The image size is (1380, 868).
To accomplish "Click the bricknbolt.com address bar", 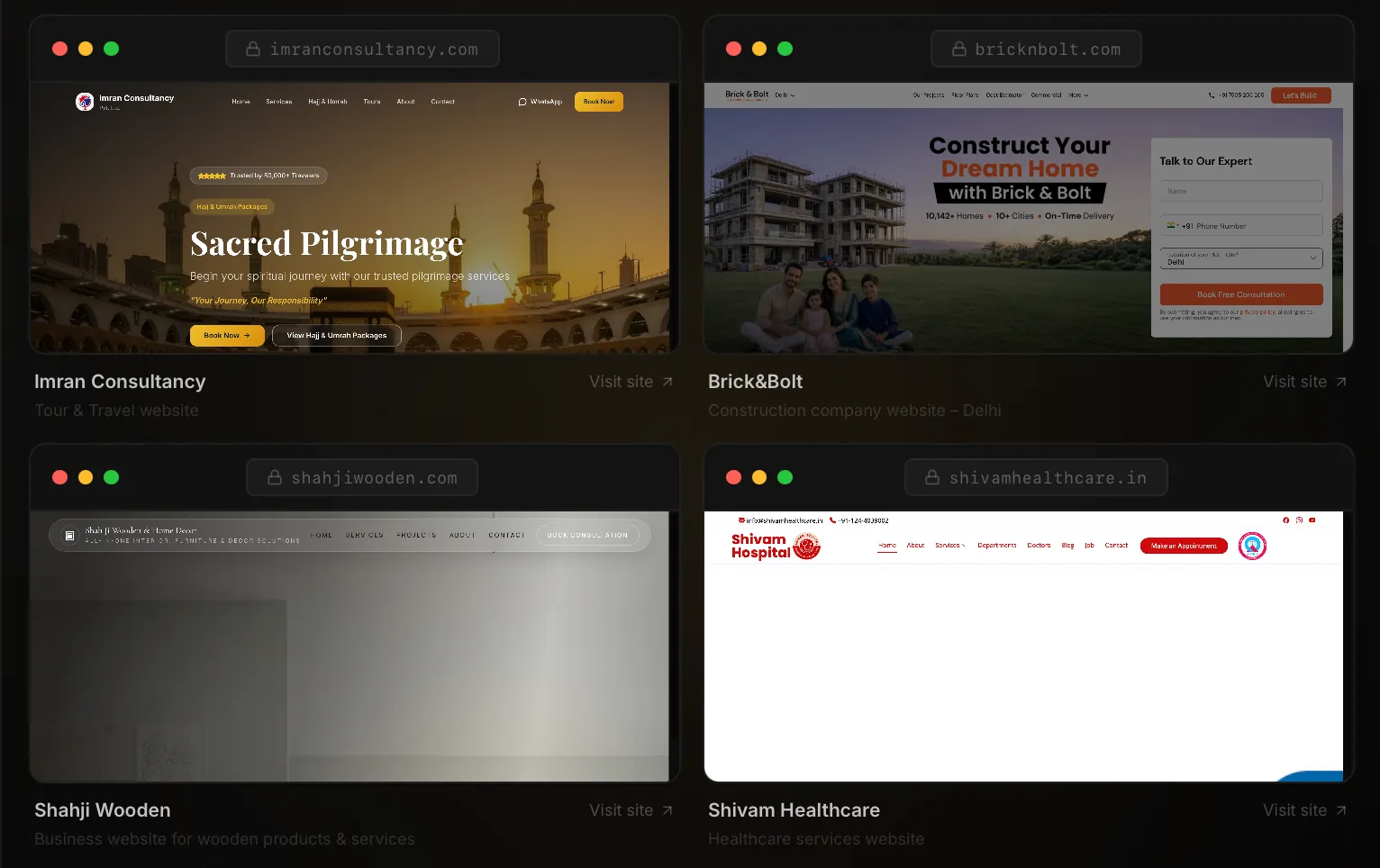I will [1036, 49].
